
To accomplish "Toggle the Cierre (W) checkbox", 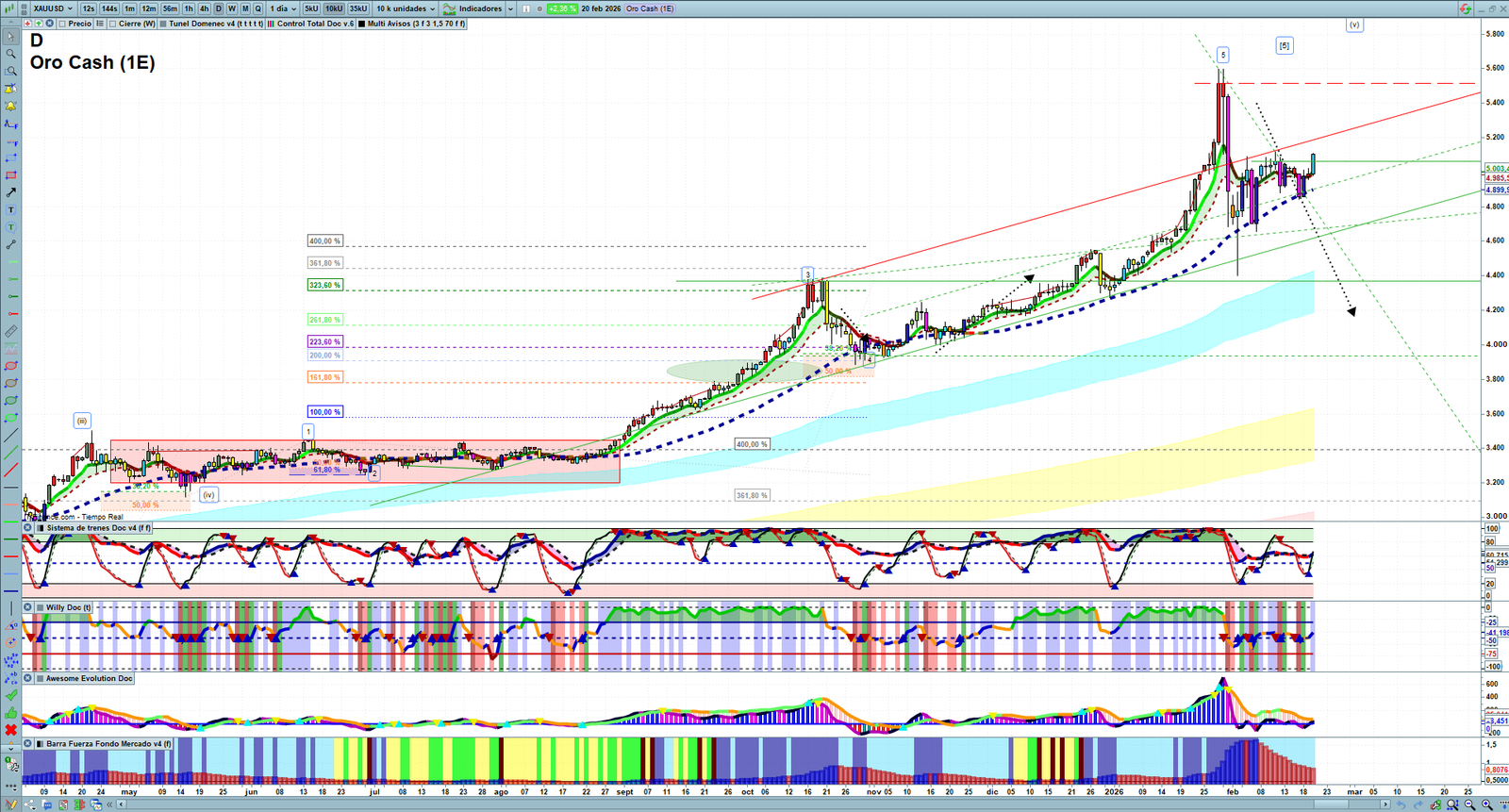I will pyautogui.click(x=113, y=24).
